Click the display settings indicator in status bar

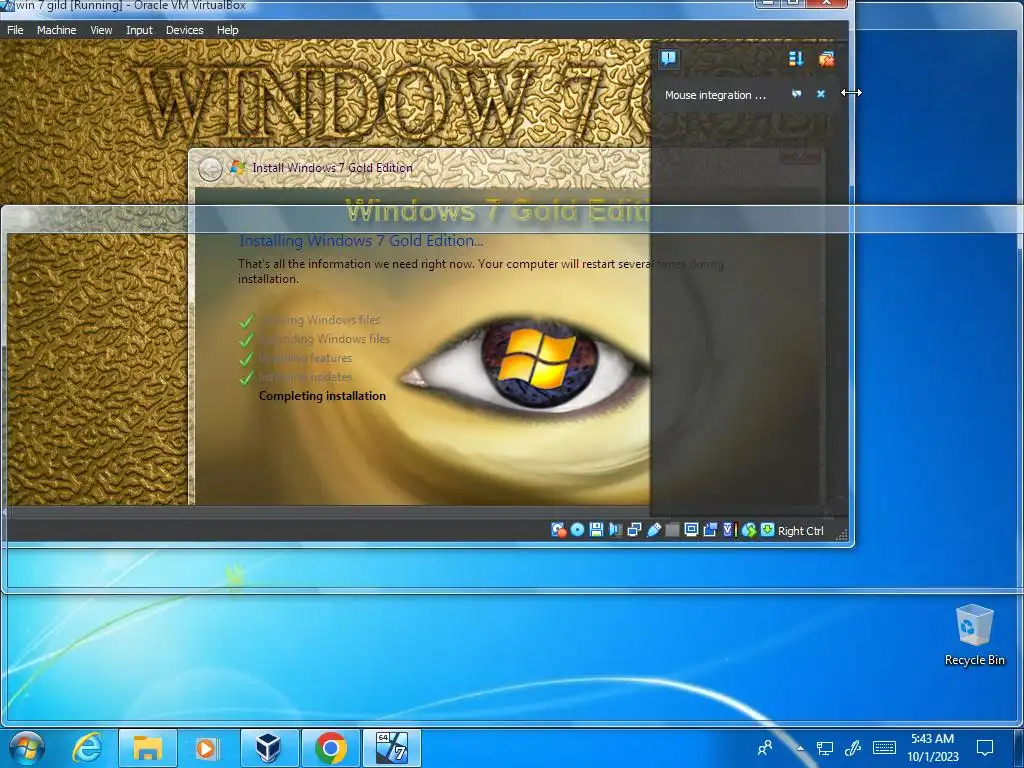691,530
